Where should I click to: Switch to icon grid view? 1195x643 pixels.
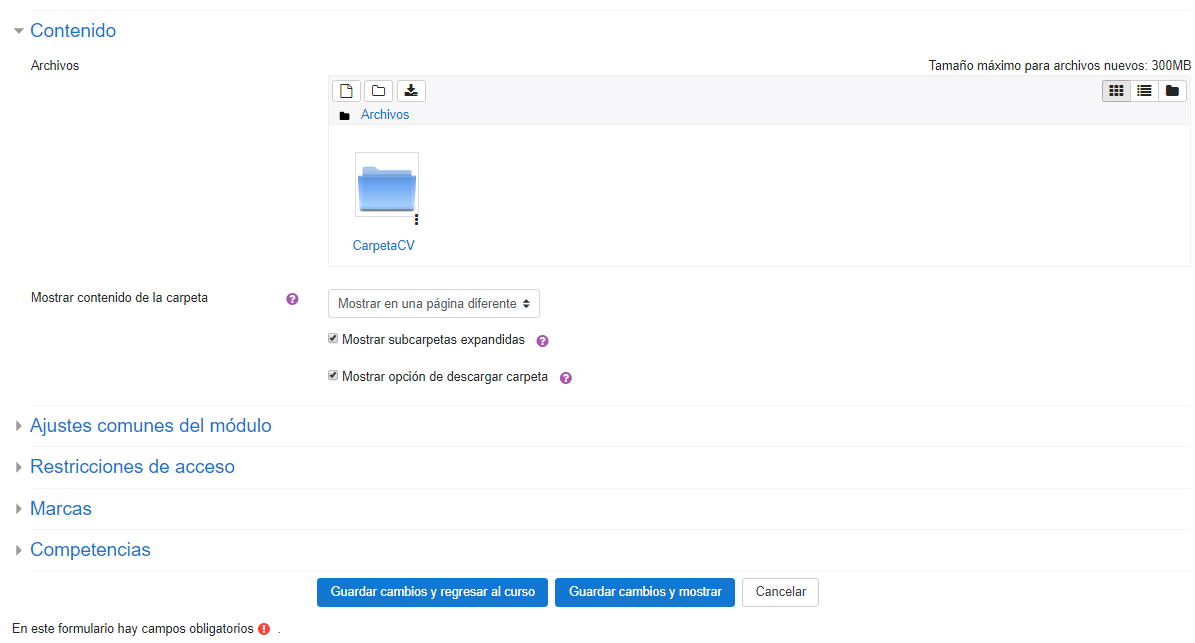click(1116, 91)
